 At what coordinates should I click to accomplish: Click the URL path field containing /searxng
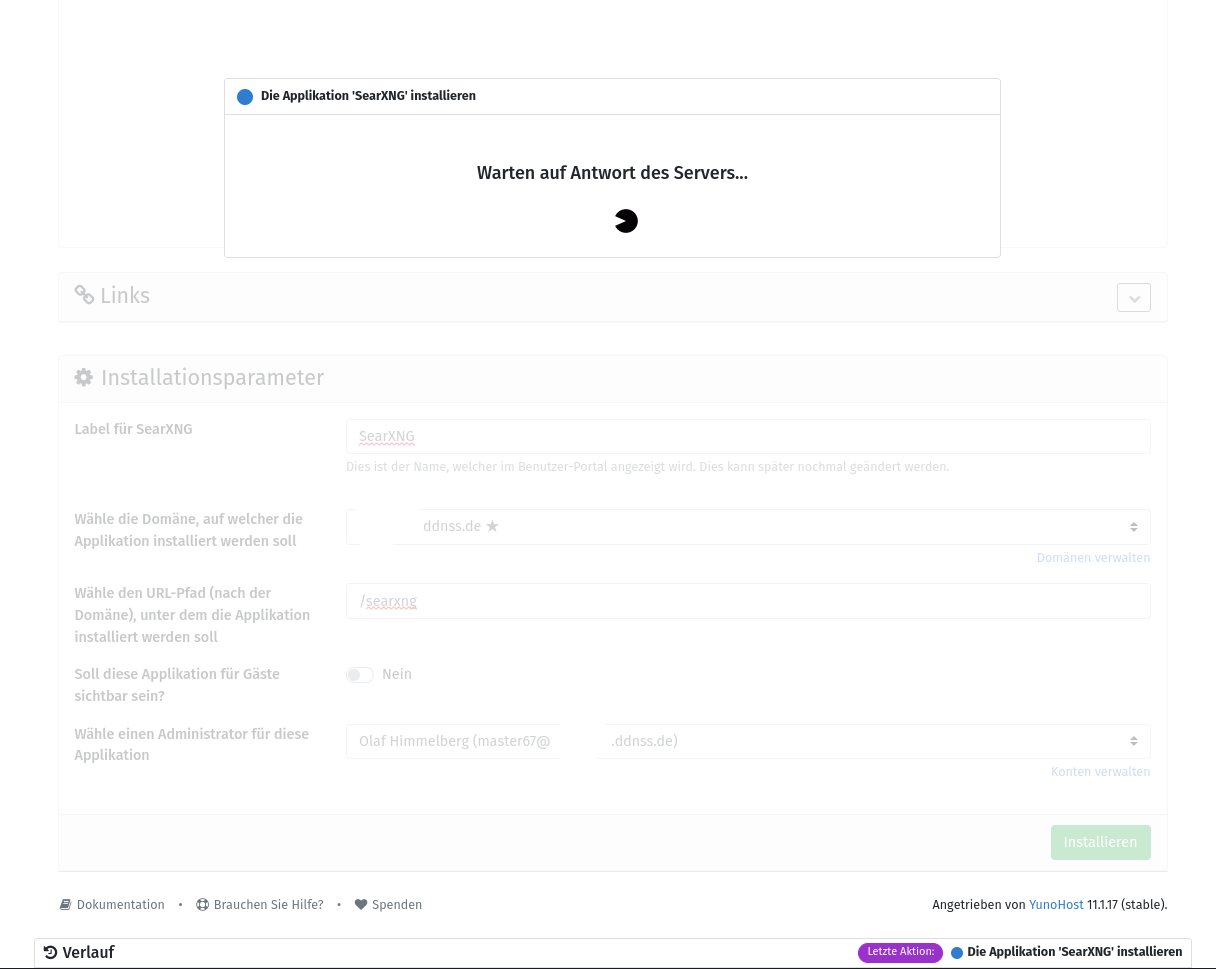[x=748, y=601]
